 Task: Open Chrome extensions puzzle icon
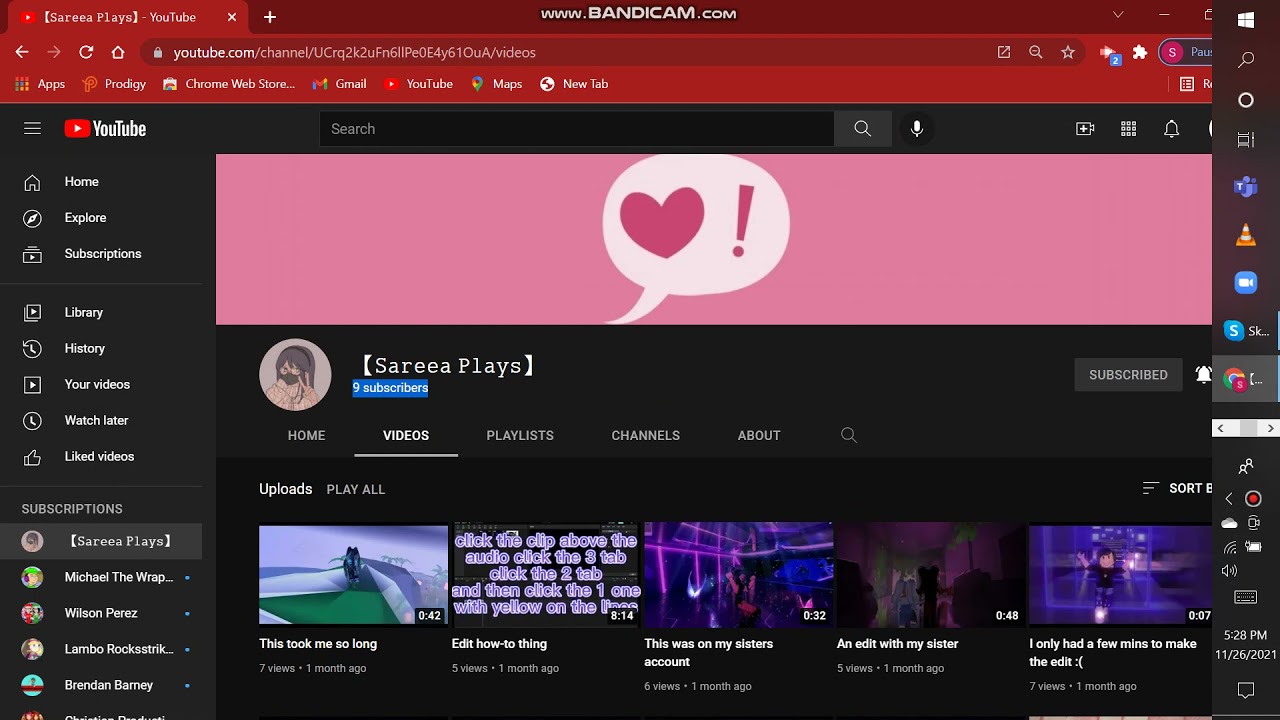pyautogui.click(x=1140, y=52)
